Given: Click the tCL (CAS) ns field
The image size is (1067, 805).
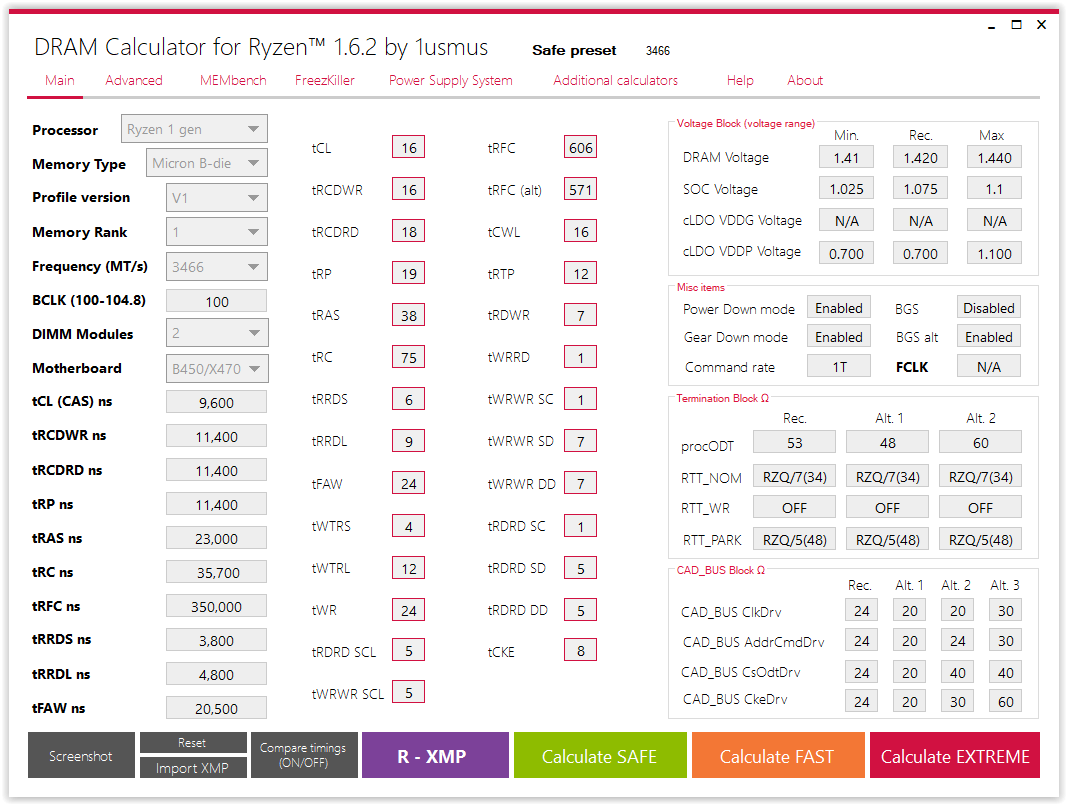Looking at the screenshot, I should (x=216, y=402).
